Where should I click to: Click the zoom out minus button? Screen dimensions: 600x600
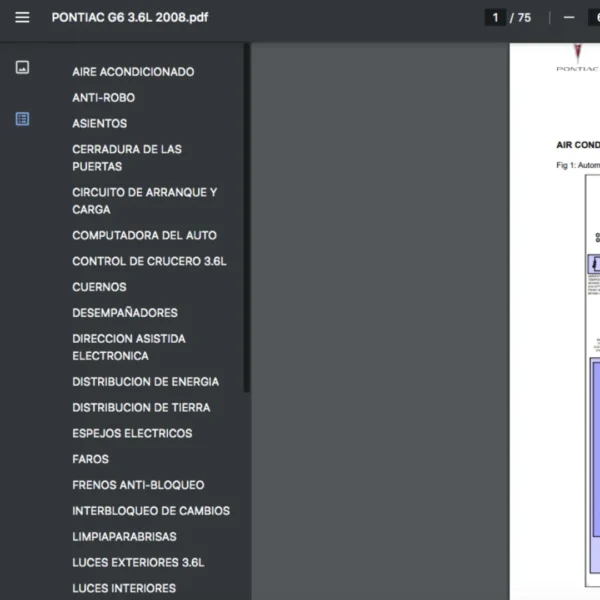click(x=569, y=17)
